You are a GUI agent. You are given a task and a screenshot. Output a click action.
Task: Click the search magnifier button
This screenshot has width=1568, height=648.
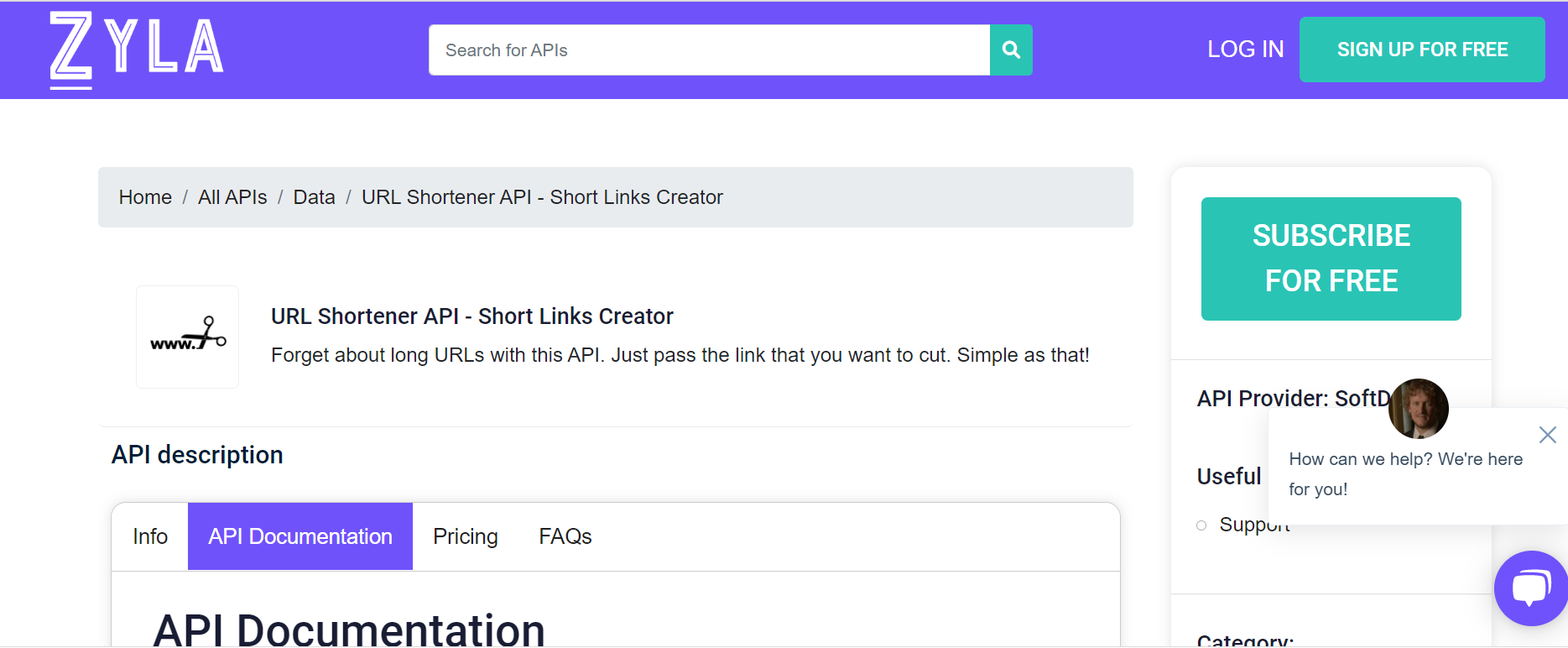click(1011, 50)
